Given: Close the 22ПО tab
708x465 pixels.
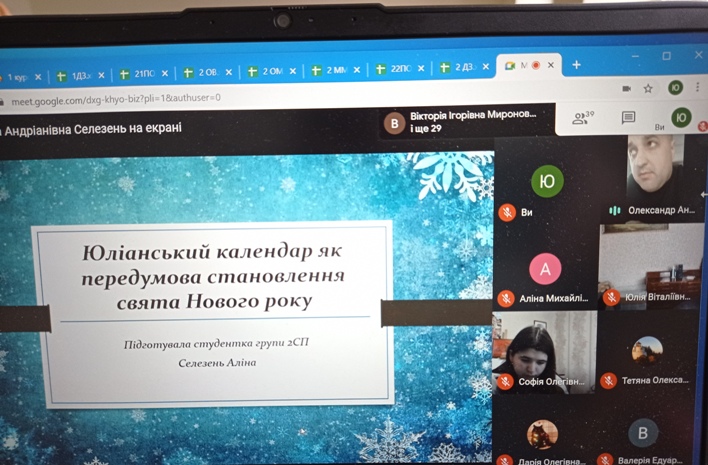Looking at the screenshot, I should pyautogui.click(x=421, y=68).
